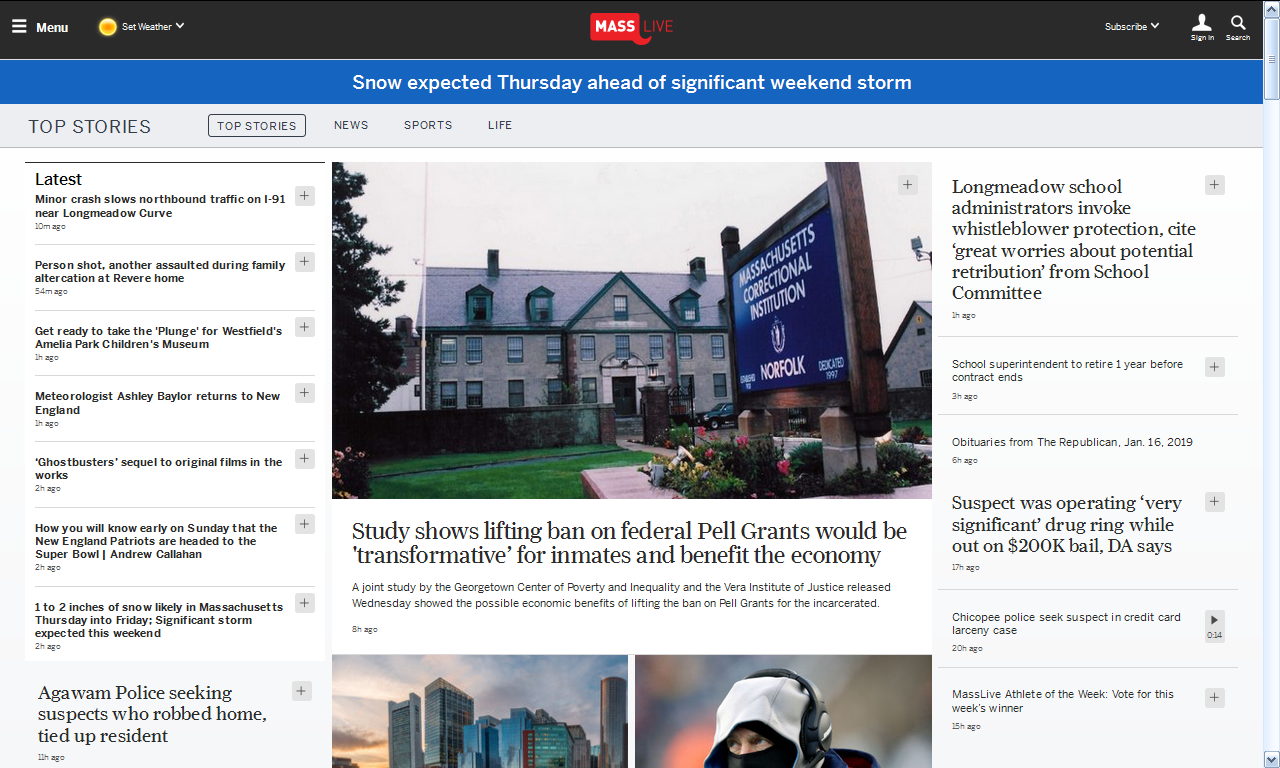Open Chicopee credit card larceny headline
This screenshot has height=768, width=1280.
point(1066,624)
